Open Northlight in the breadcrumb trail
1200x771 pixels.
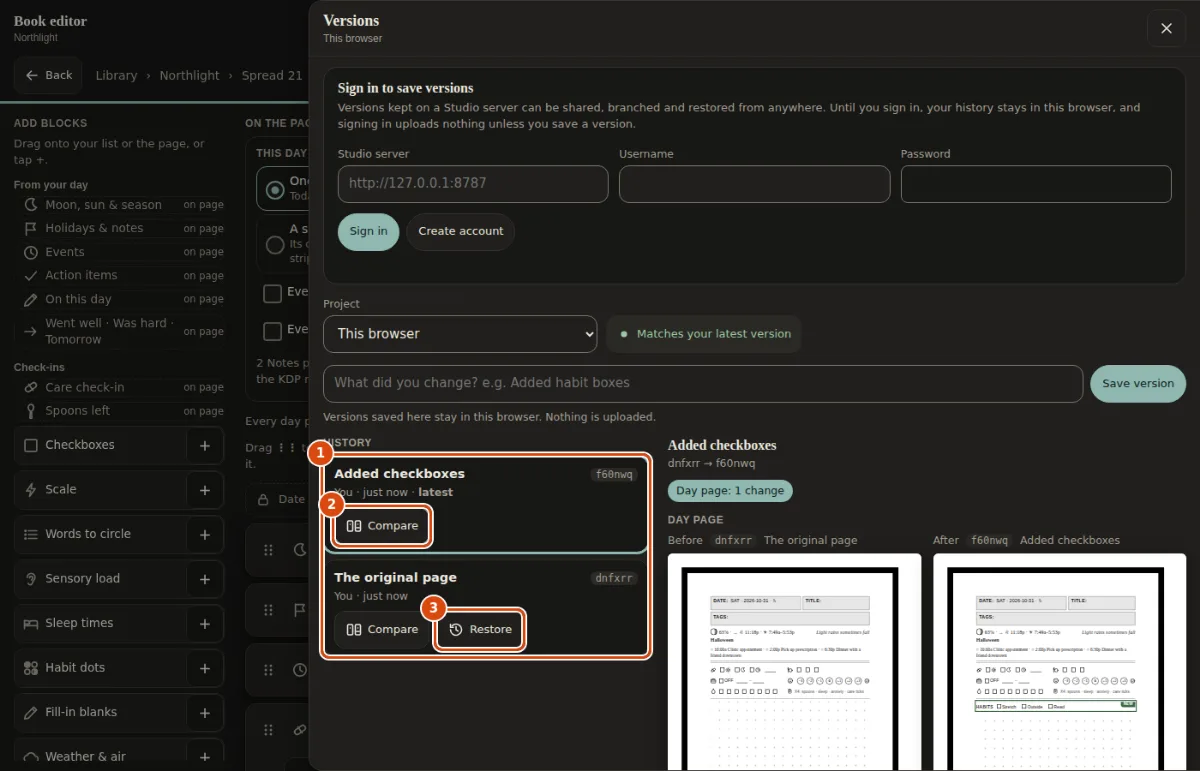coord(189,75)
